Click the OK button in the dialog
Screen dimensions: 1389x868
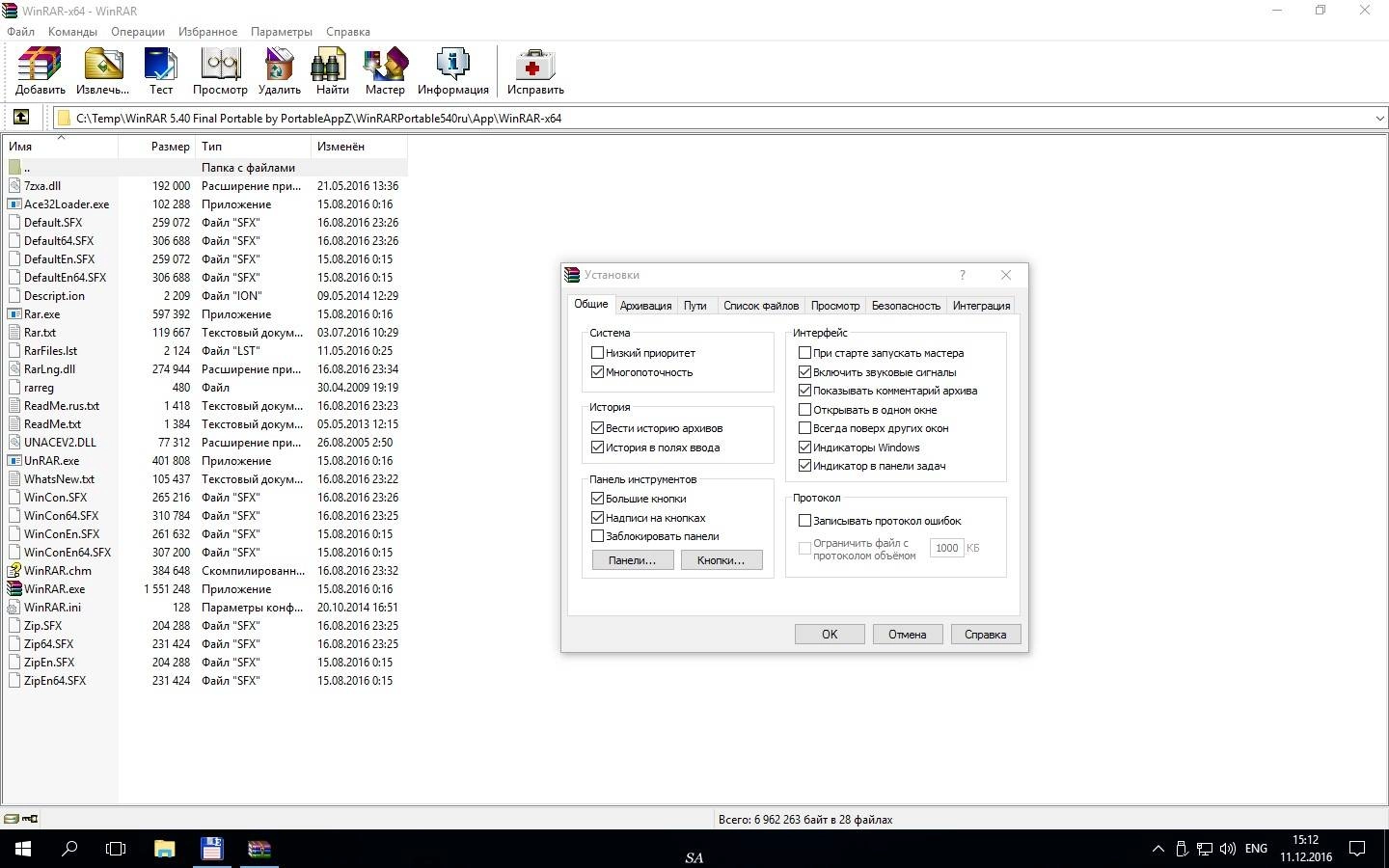[830, 635]
